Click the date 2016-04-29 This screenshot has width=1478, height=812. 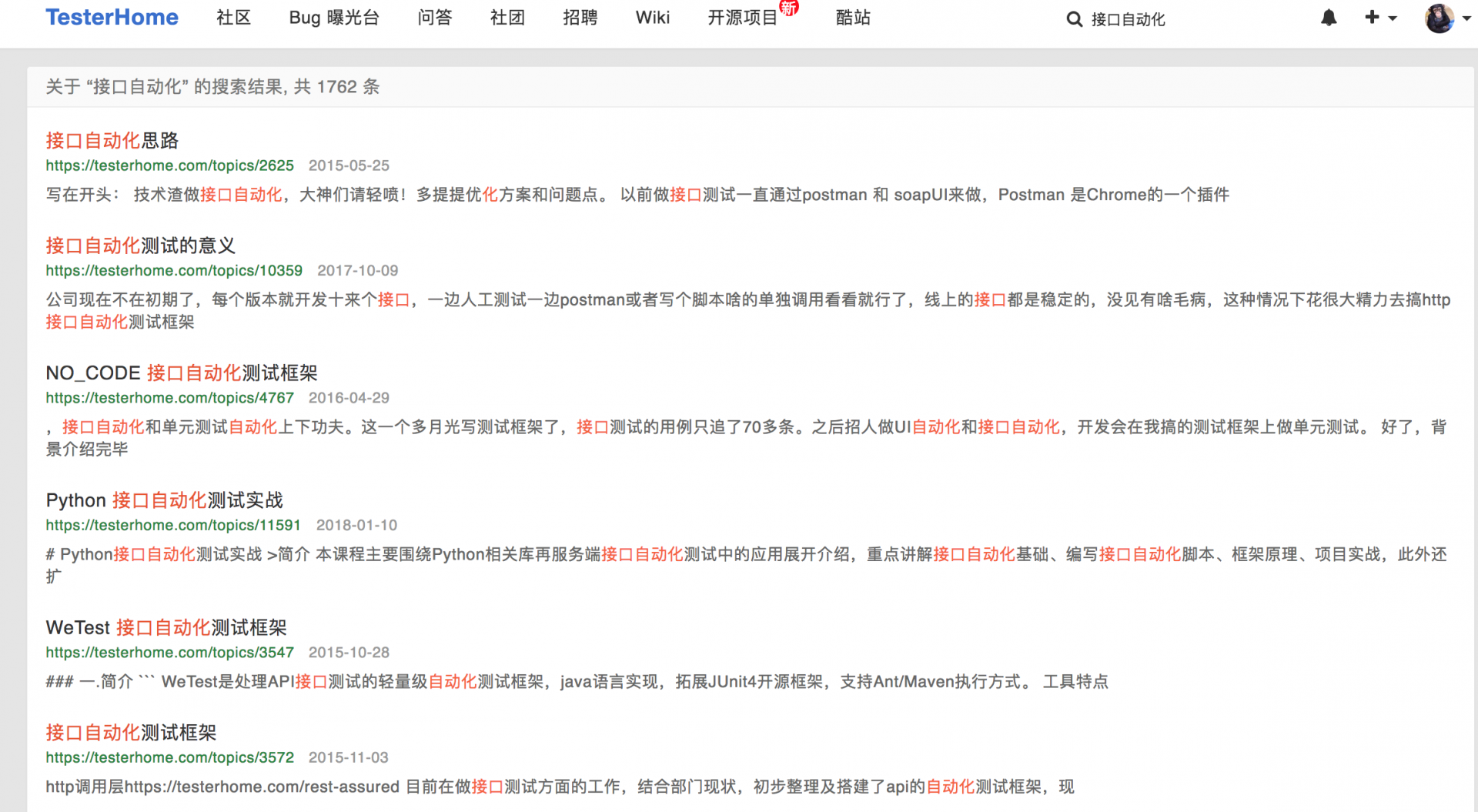[349, 398]
